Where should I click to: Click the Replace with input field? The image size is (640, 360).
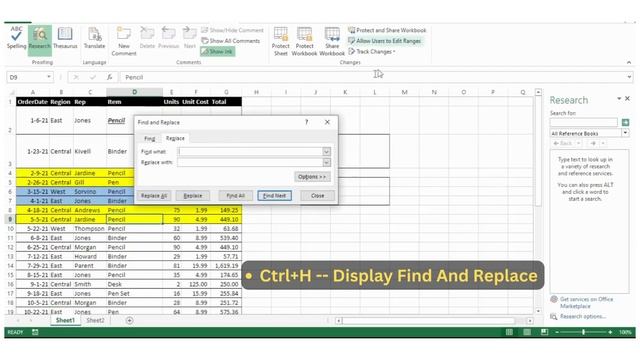250,162
